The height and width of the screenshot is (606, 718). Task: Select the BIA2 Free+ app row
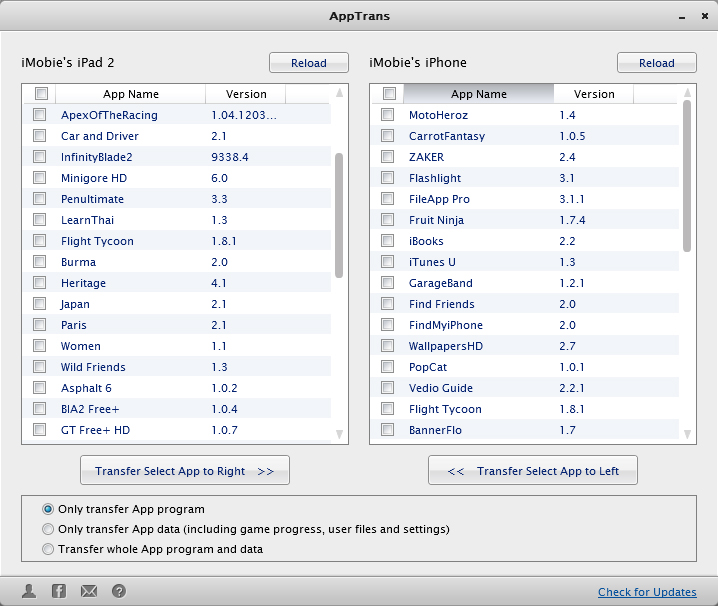(177, 409)
